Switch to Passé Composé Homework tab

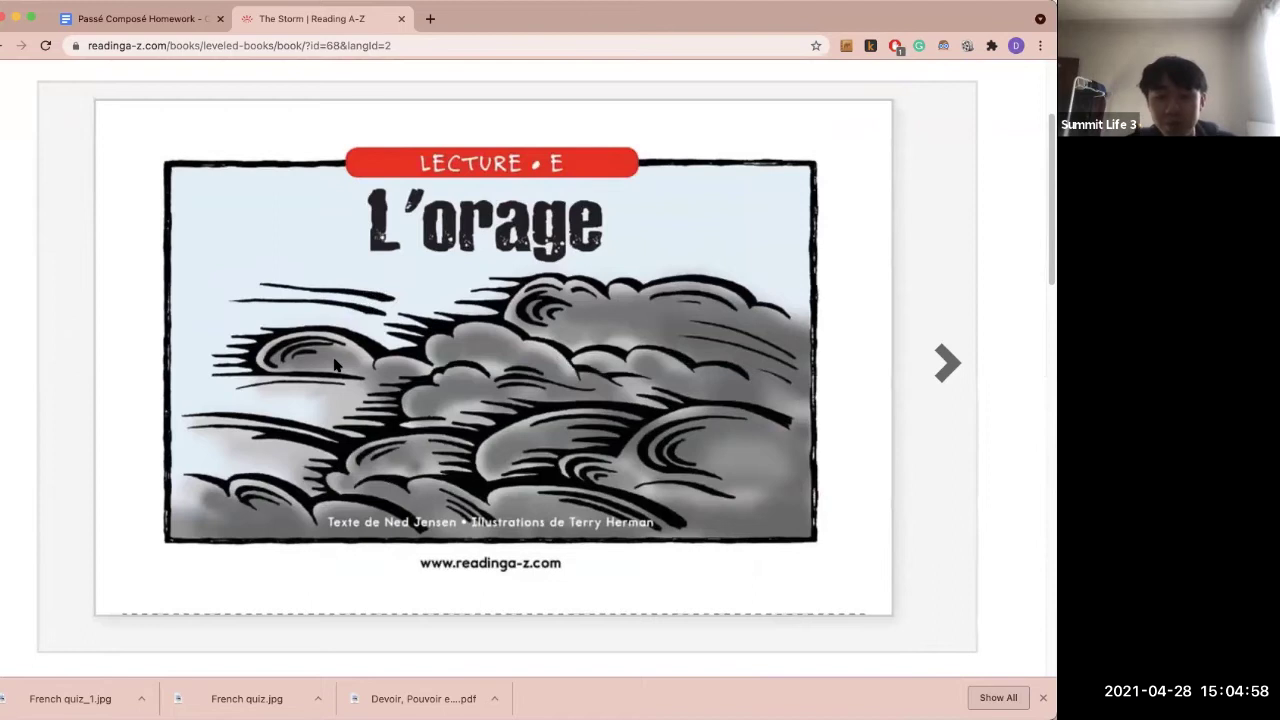tap(140, 19)
